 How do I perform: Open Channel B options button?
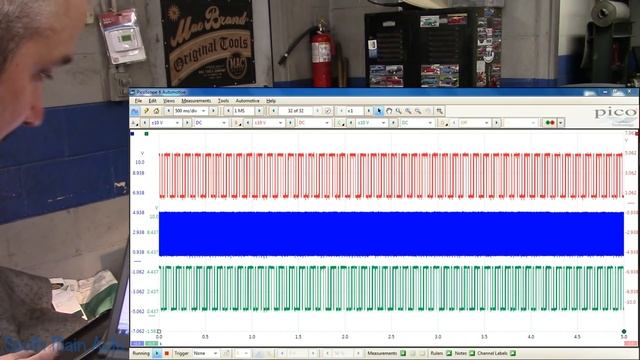[237, 123]
